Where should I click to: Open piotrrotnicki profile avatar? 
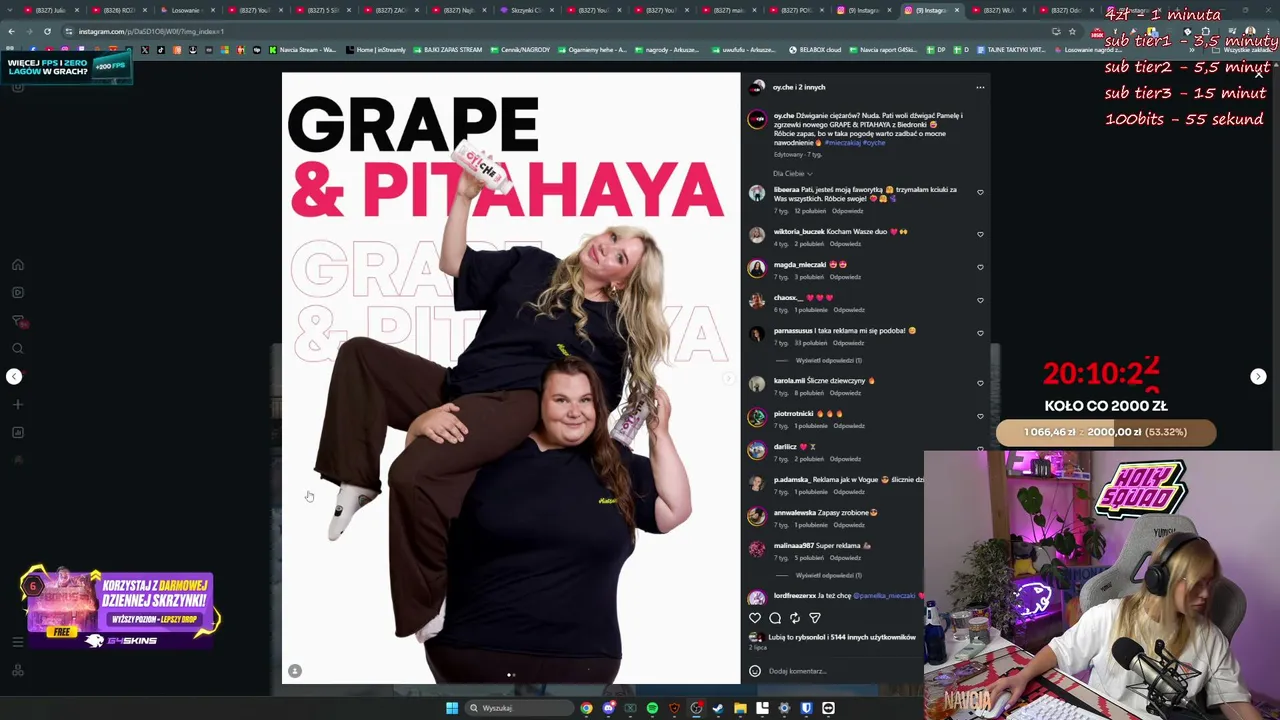(757, 417)
